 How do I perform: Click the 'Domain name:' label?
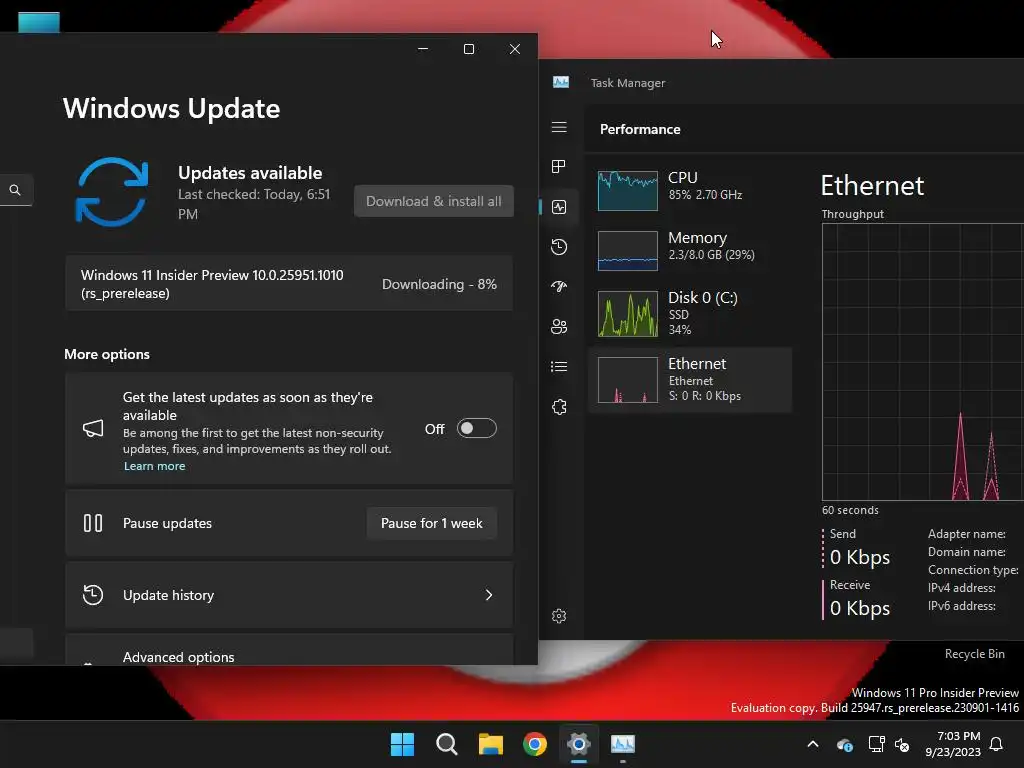point(967,552)
